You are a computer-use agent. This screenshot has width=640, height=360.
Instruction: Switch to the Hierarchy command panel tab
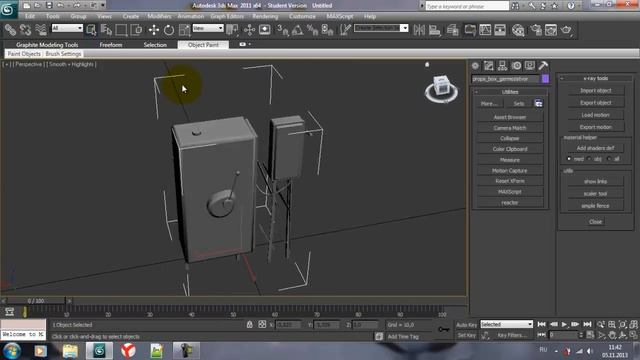(x=502, y=66)
